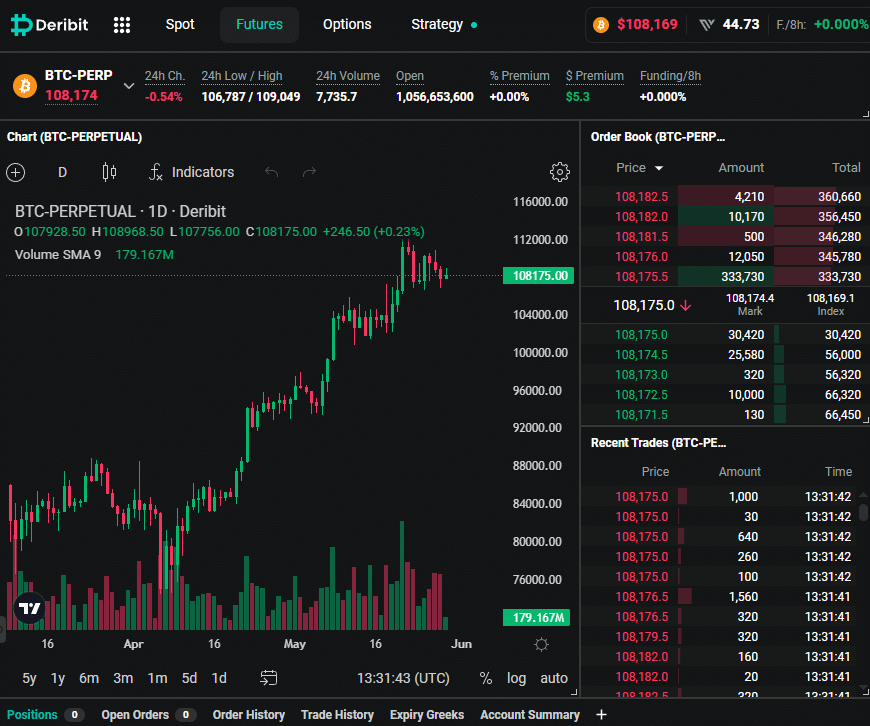Expand the BTC-PERP instrument selector chevron
This screenshot has height=726, width=870.
point(129,86)
